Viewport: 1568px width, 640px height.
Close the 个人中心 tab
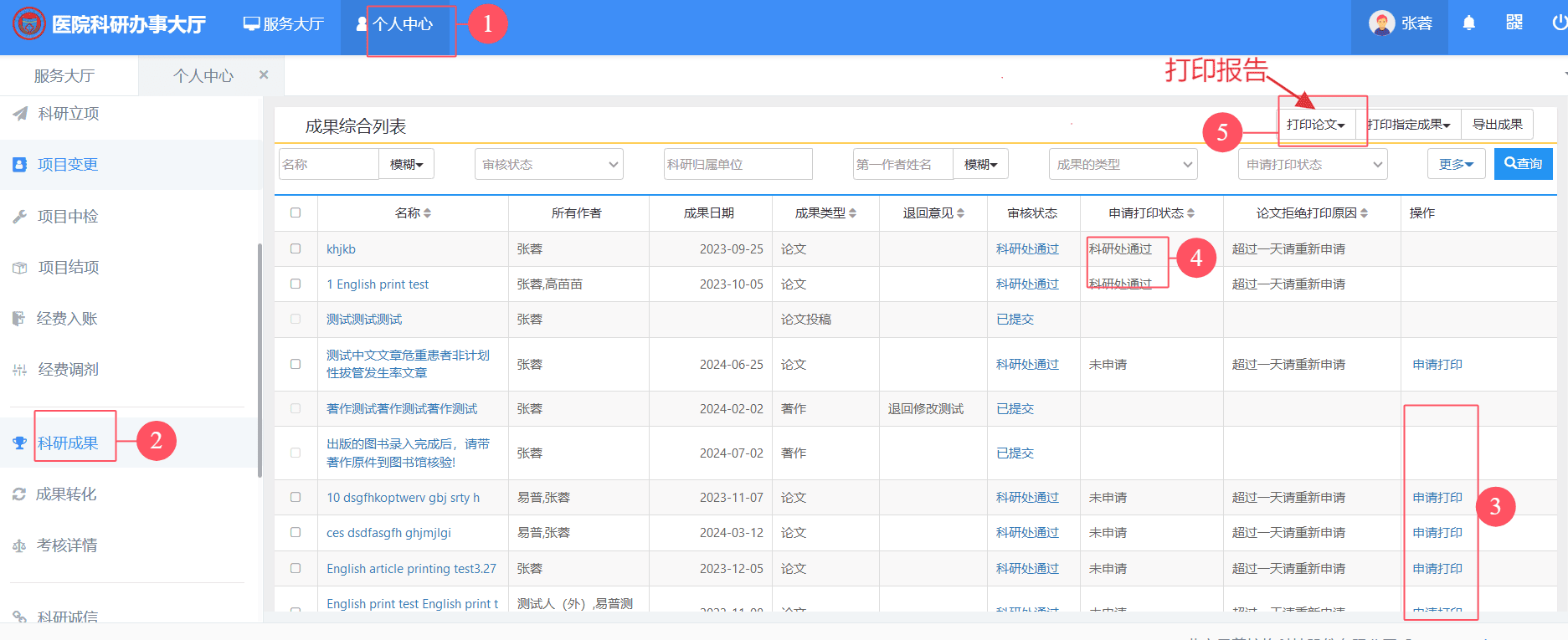(x=264, y=75)
